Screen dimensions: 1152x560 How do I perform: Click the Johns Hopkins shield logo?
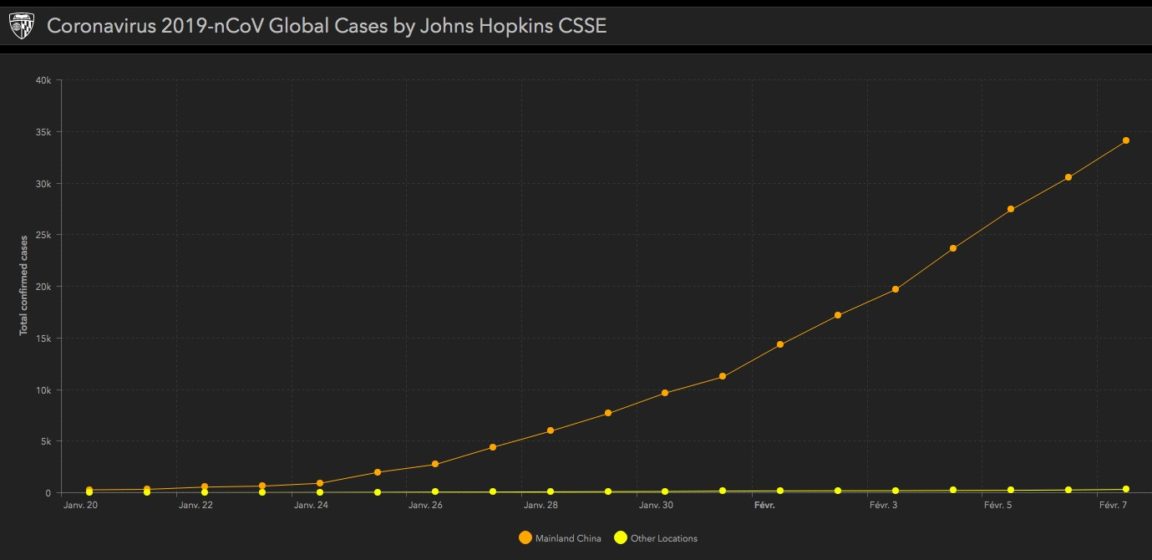[x=21, y=25]
